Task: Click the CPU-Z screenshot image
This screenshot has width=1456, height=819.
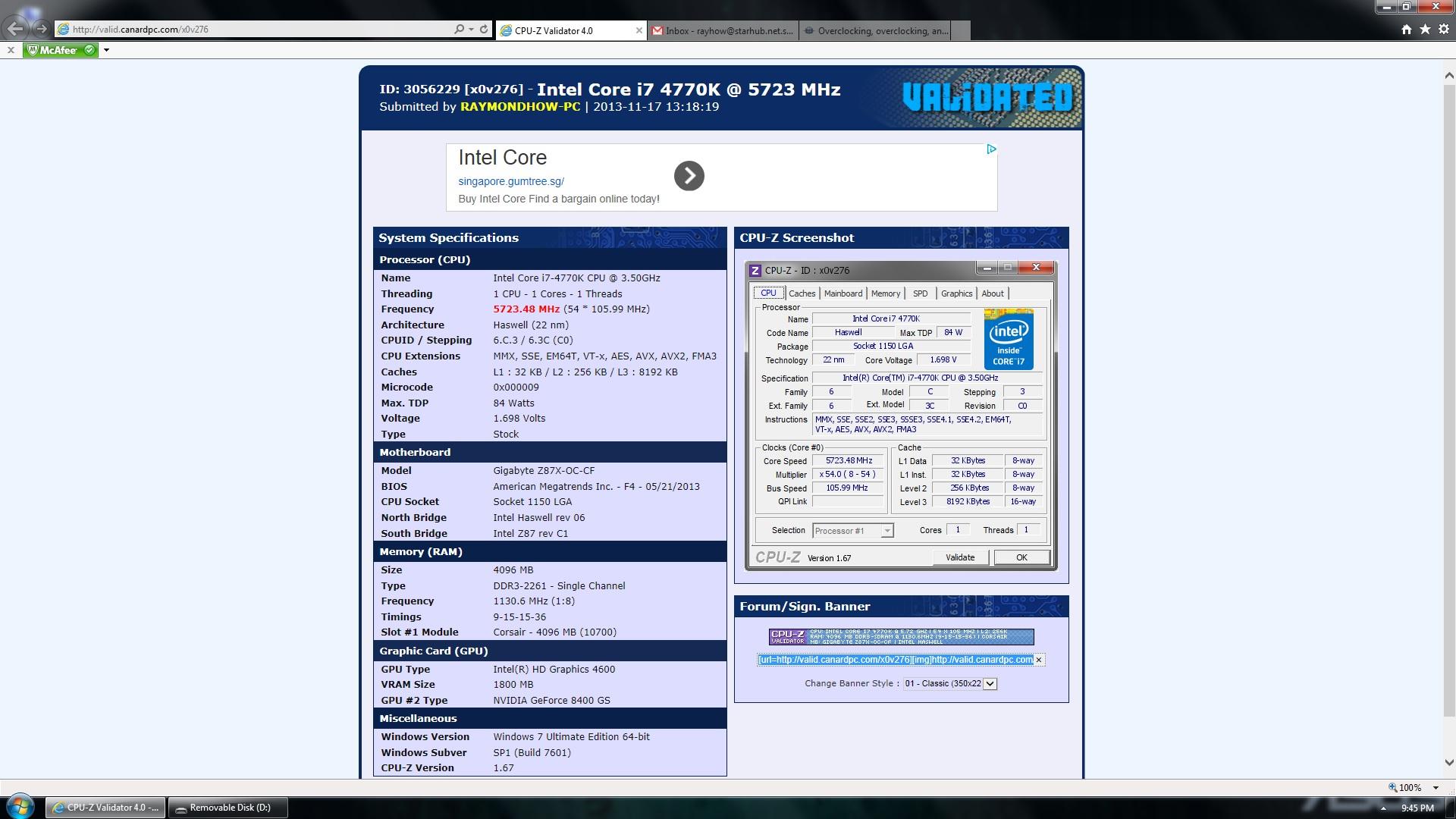Action: tap(901, 415)
